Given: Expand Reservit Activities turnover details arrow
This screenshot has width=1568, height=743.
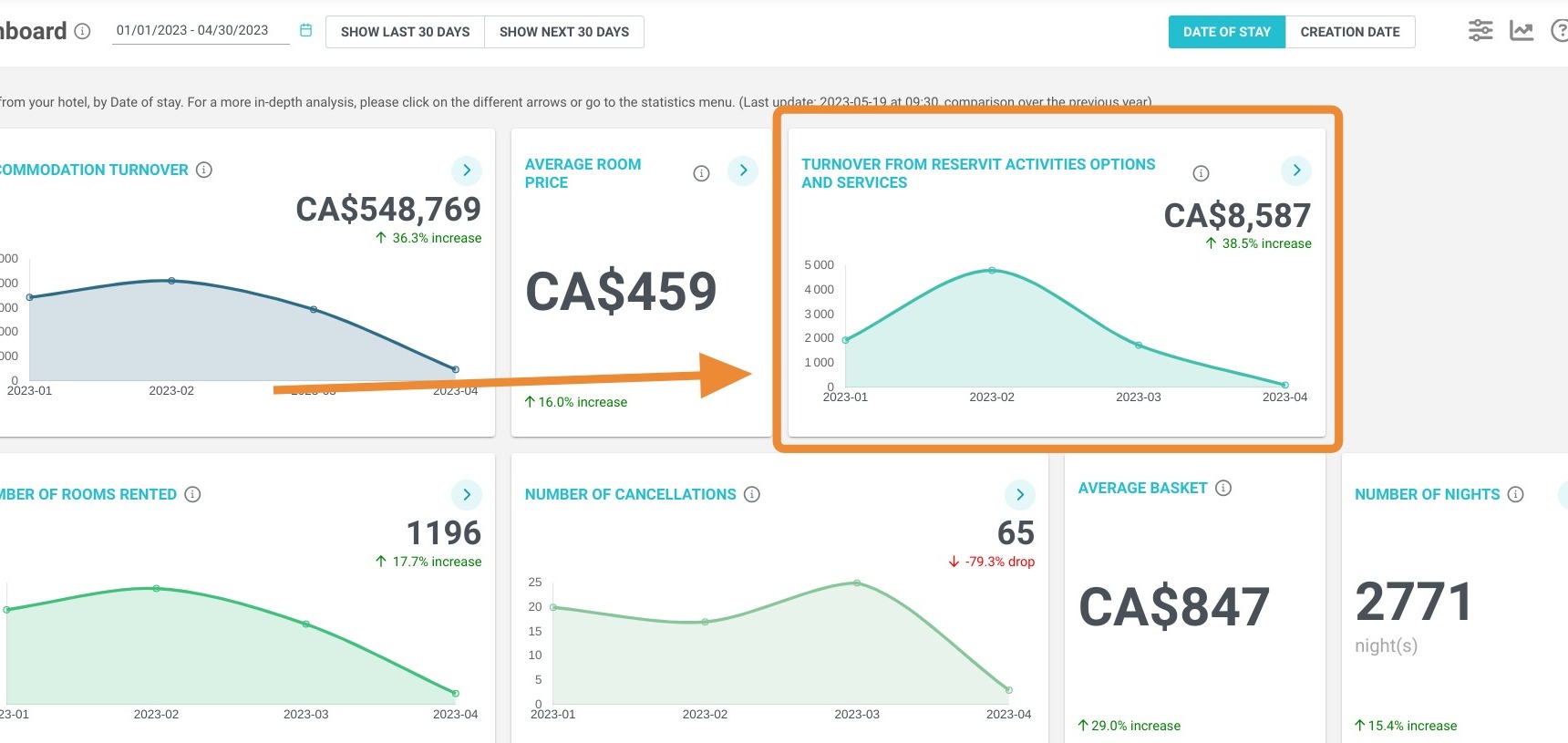Looking at the screenshot, I should [x=1296, y=170].
